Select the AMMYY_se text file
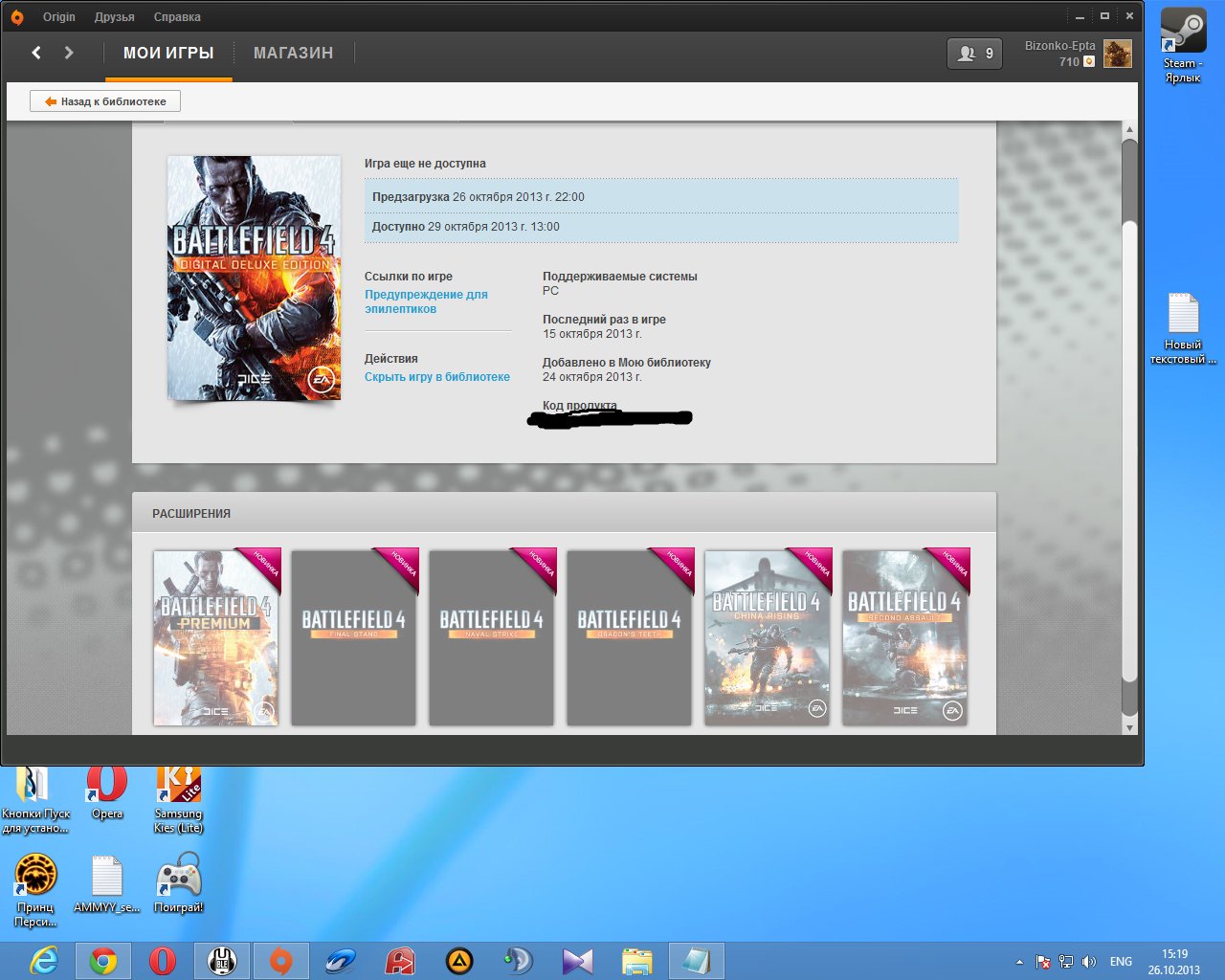This screenshot has width=1225, height=980. [107, 883]
